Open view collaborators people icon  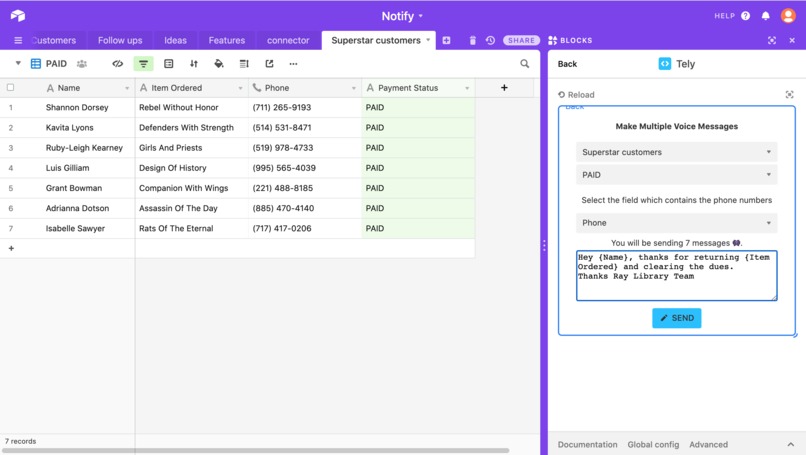coord(82,64)
